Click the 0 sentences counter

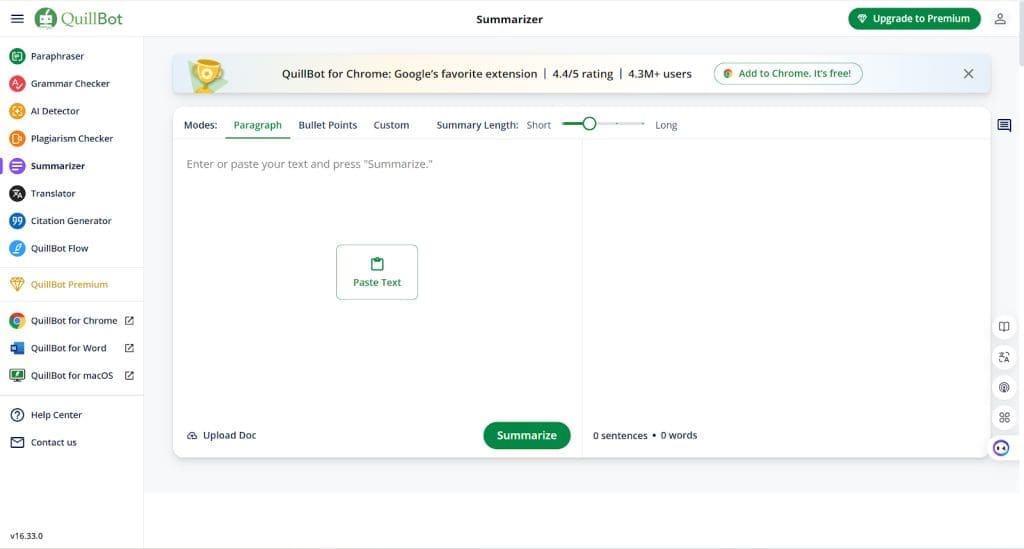620,435
